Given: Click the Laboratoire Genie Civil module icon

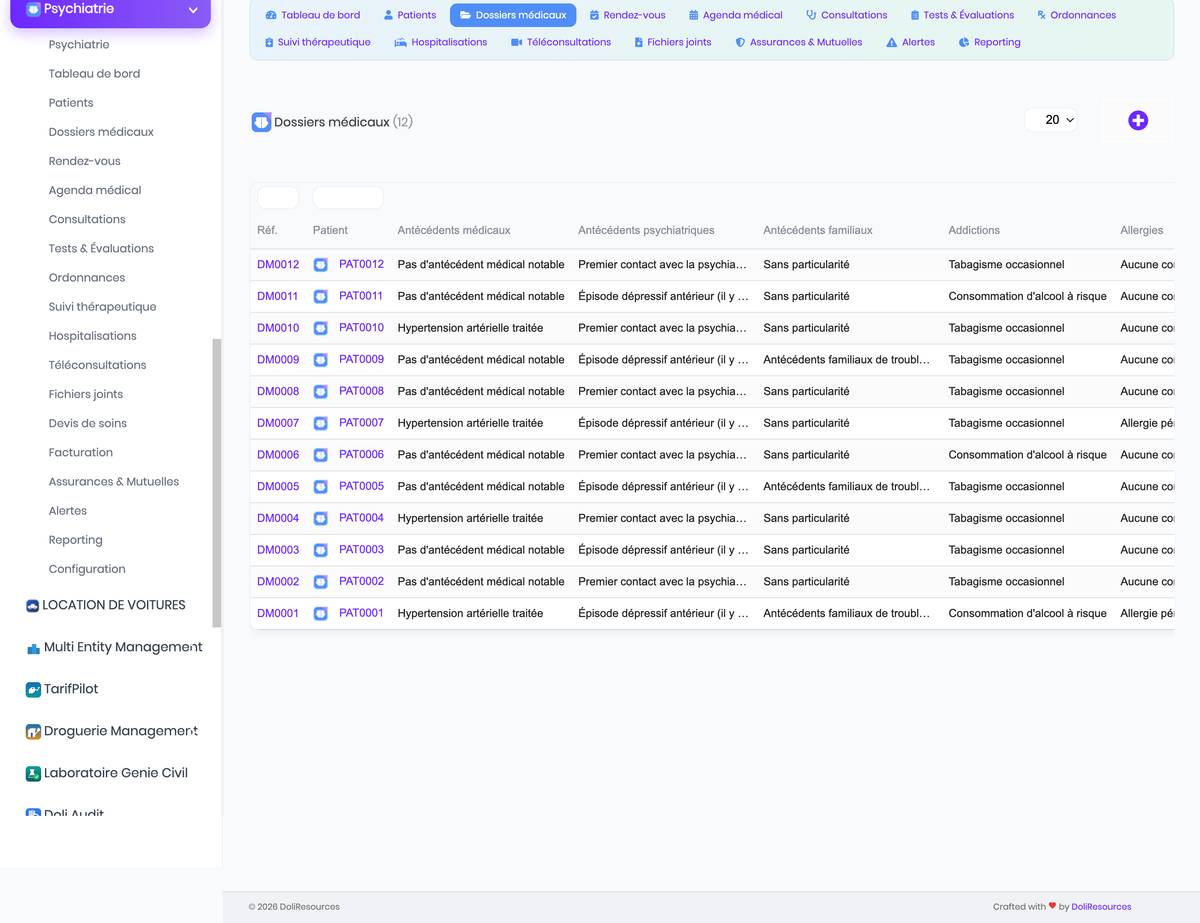Looking at the screenshot, I should coord(33,774).
